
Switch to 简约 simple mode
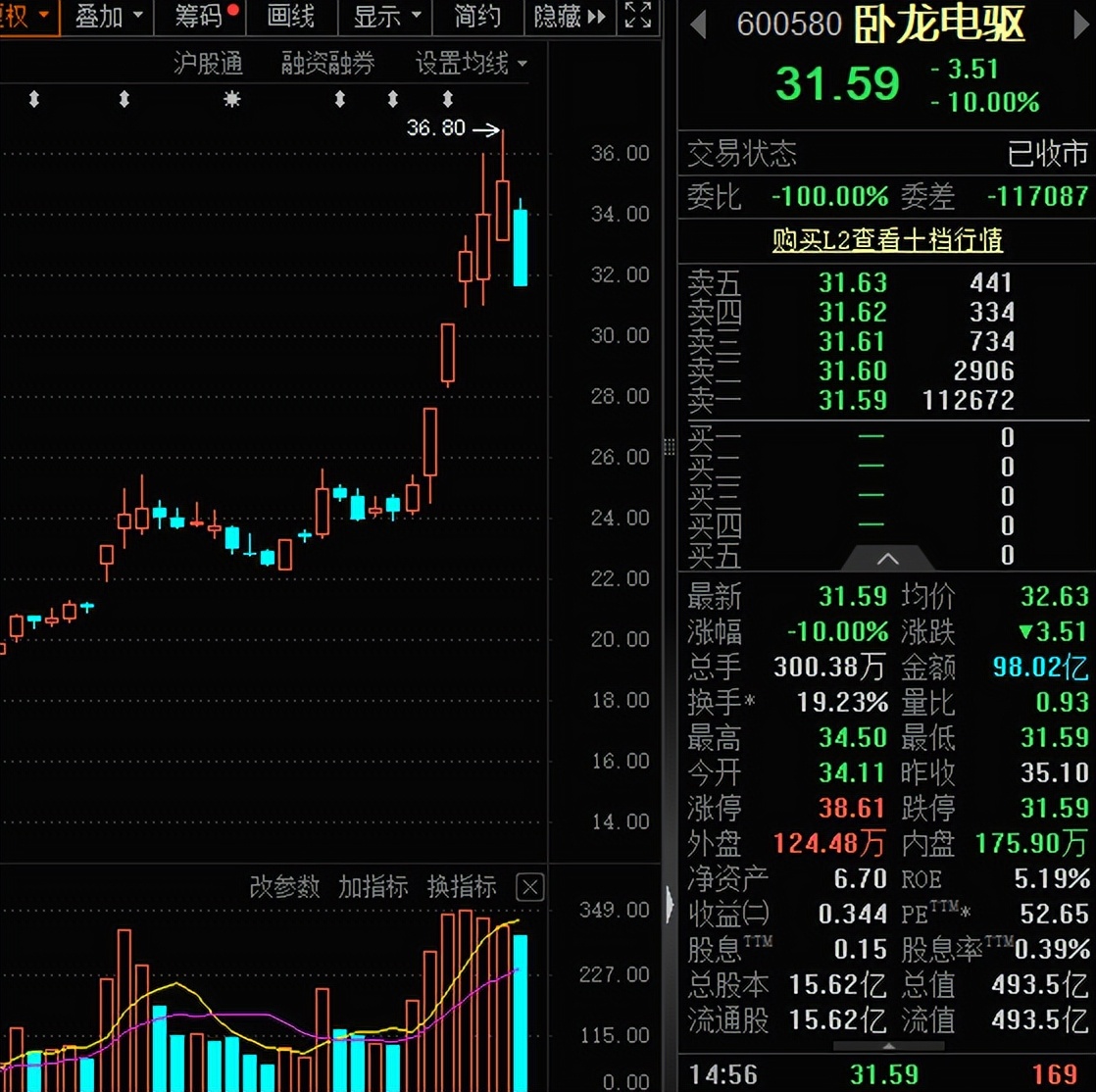point(478,16)
